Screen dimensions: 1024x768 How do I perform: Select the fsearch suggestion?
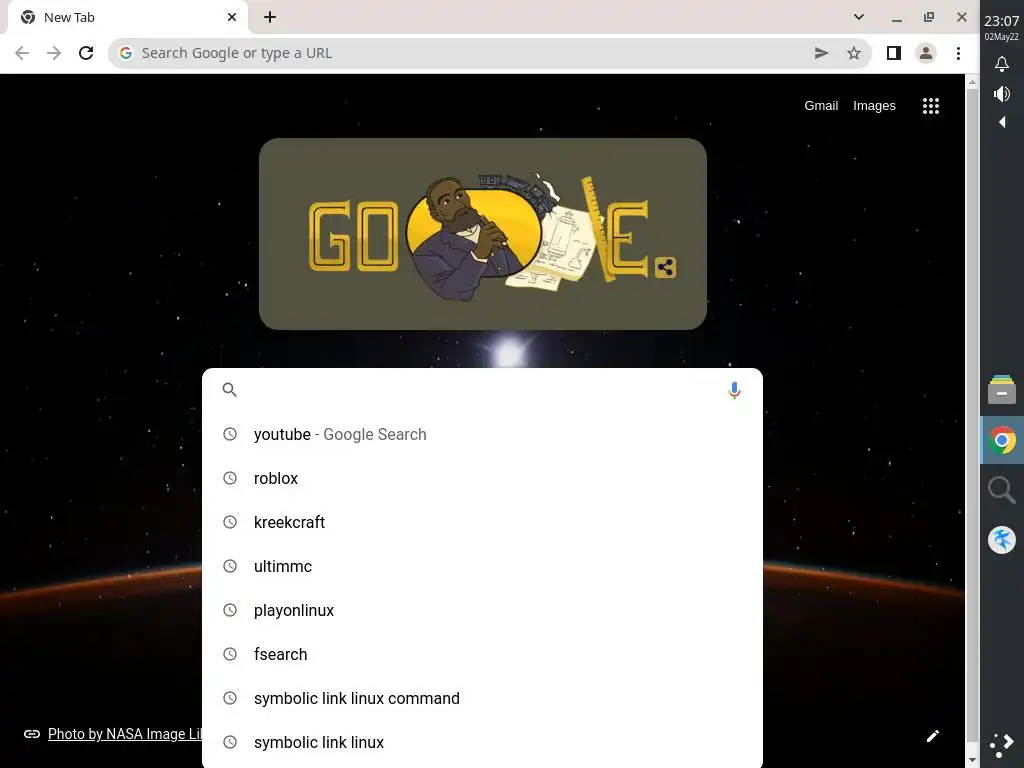coord(482,654)
